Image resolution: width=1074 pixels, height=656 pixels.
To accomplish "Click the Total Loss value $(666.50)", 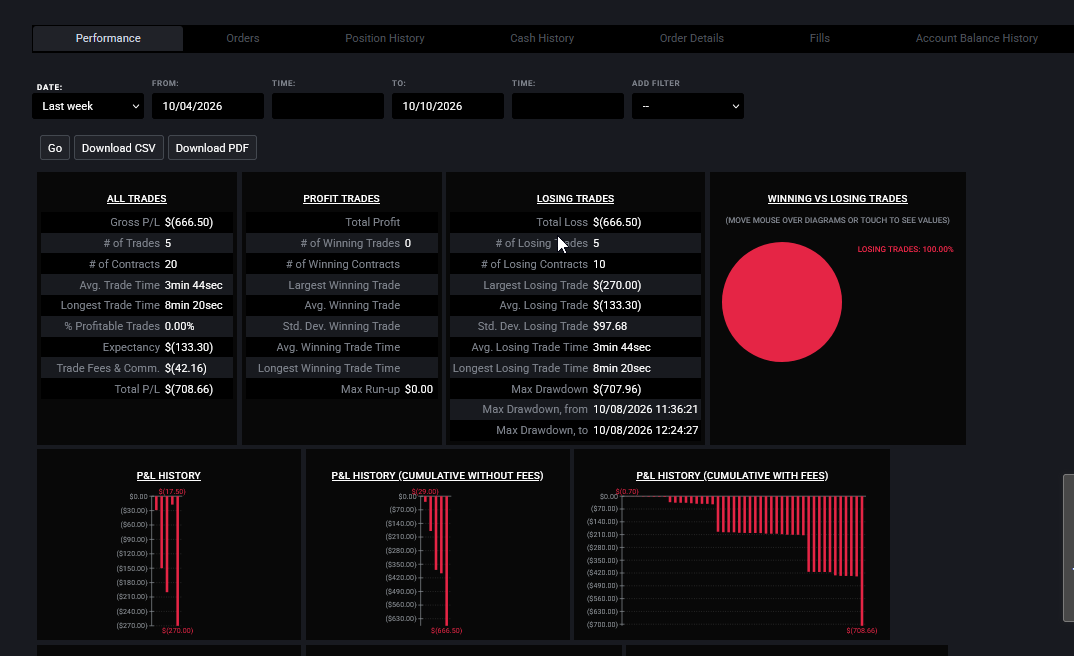I will coord(617,222).
